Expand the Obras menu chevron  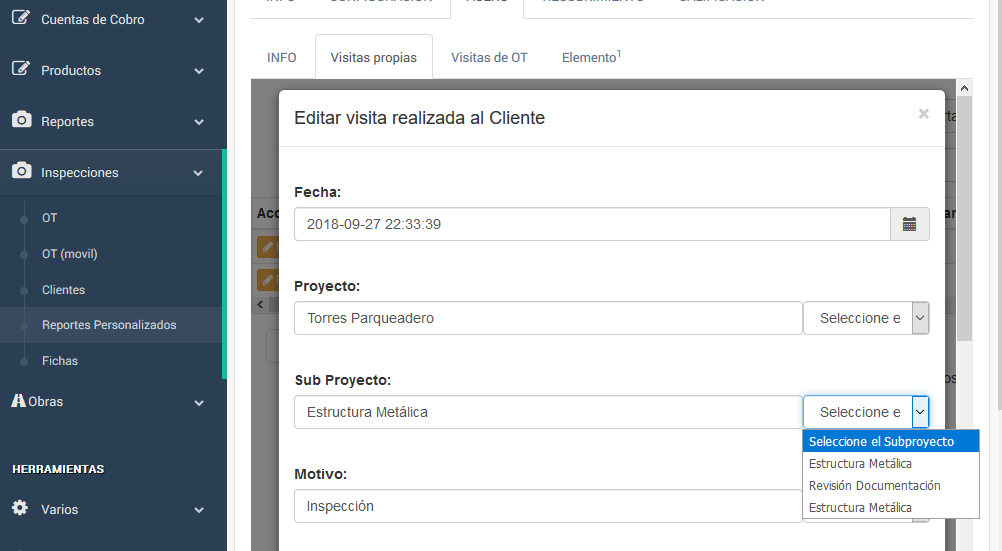[x=199, y=403]
